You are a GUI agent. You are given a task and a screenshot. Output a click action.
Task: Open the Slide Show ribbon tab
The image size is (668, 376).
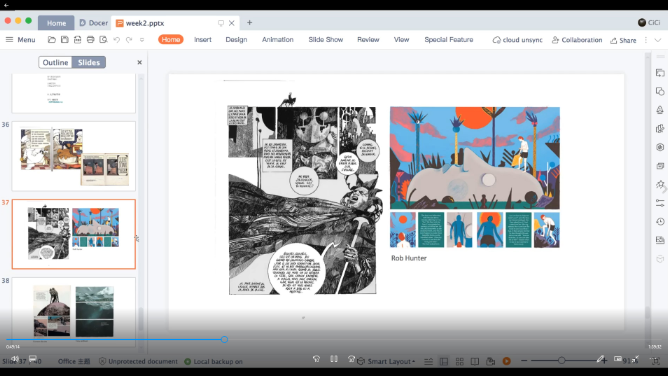tap(325, 40)
